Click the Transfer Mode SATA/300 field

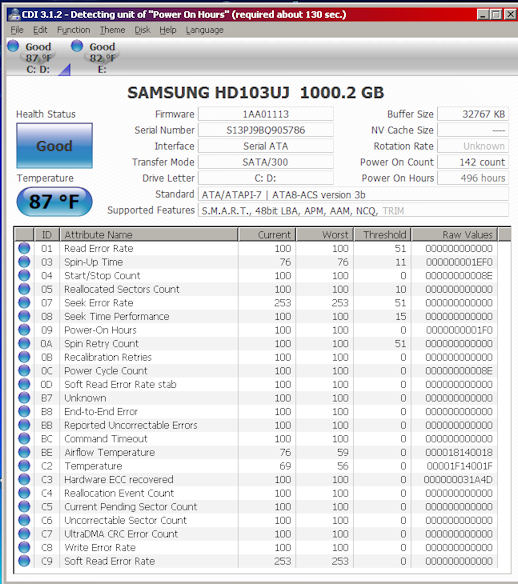[266, 162]
